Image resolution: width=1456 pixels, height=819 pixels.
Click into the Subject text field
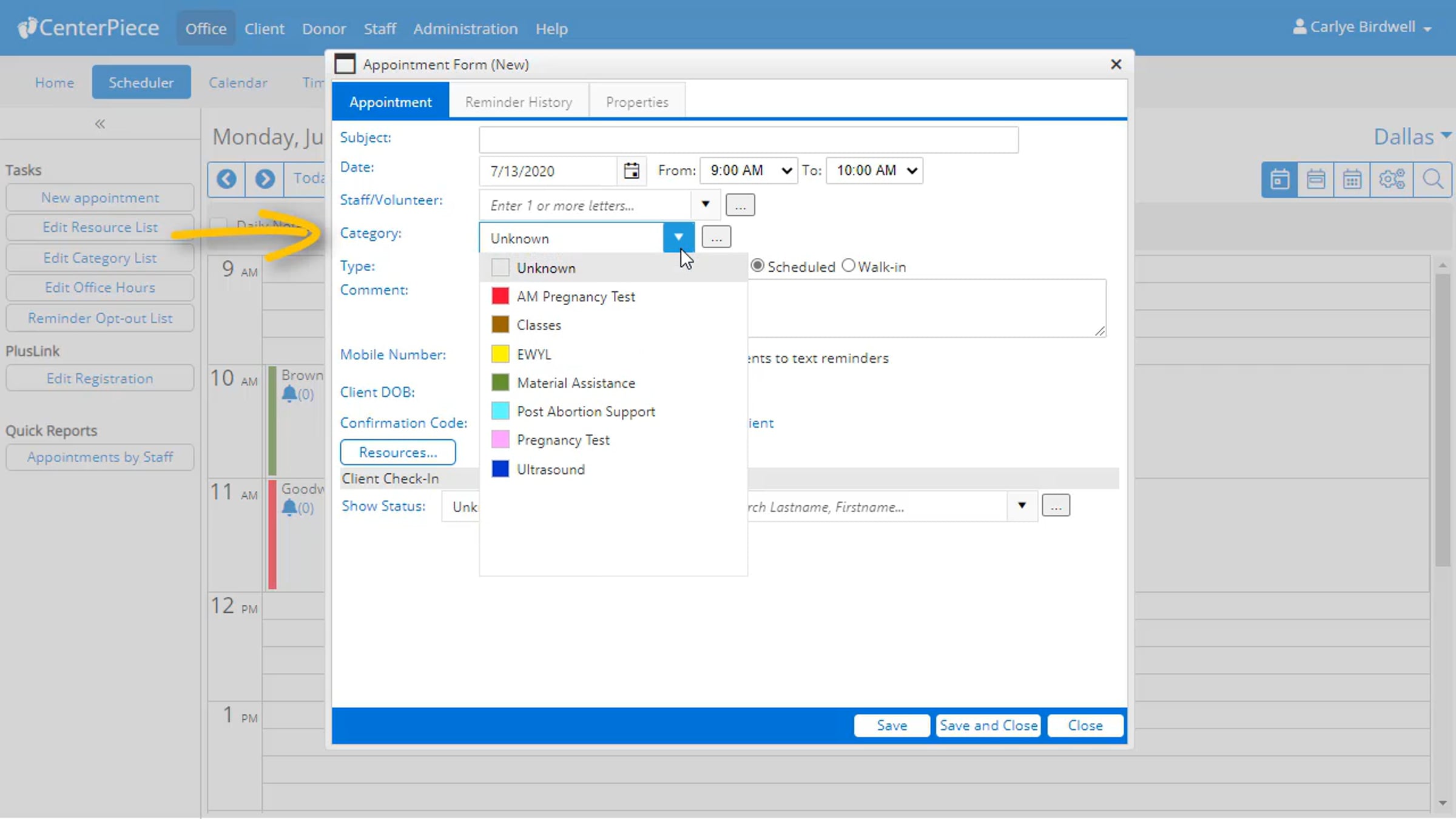(748, 140)
